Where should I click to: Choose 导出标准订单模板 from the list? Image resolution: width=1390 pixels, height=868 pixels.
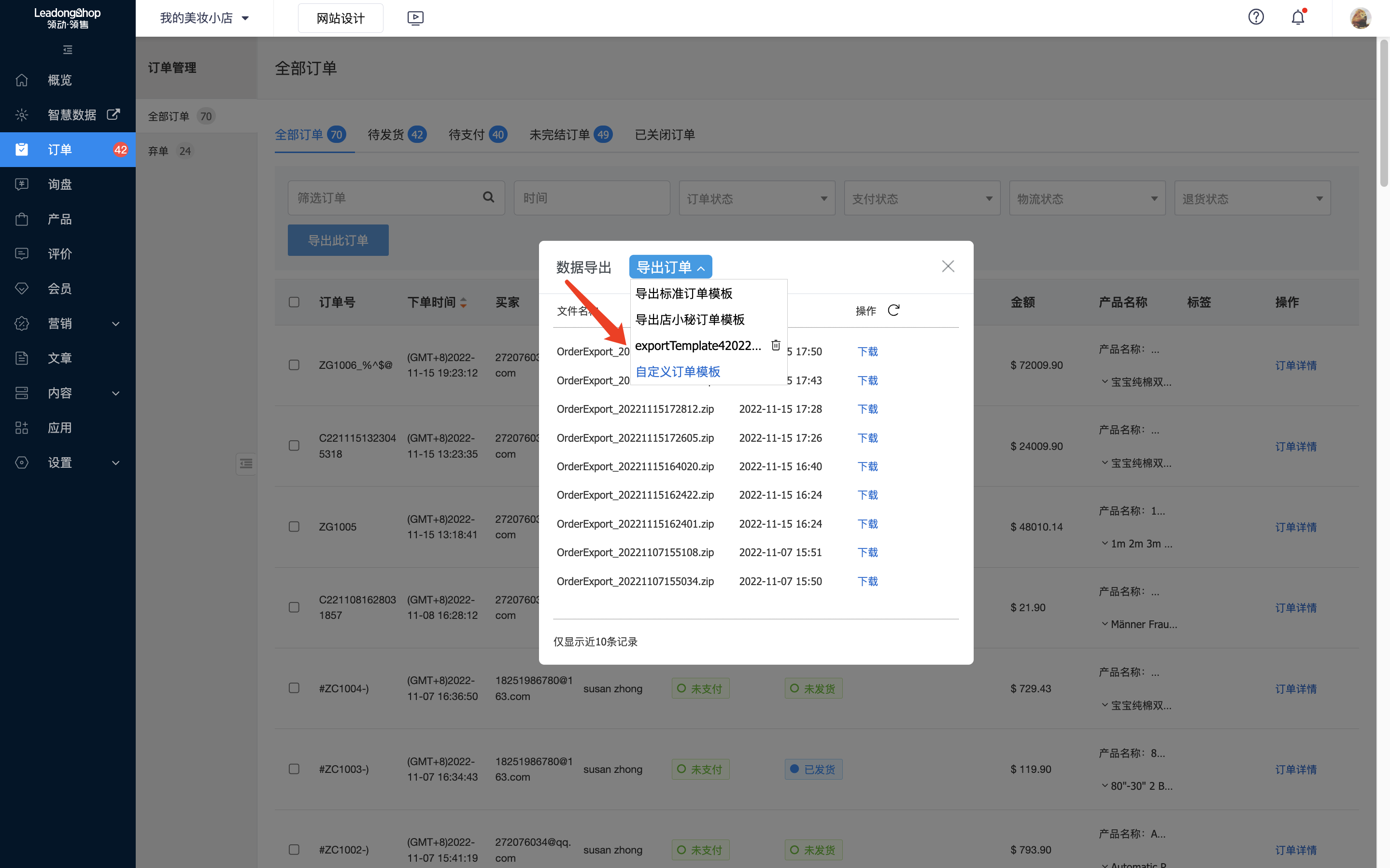684,294
